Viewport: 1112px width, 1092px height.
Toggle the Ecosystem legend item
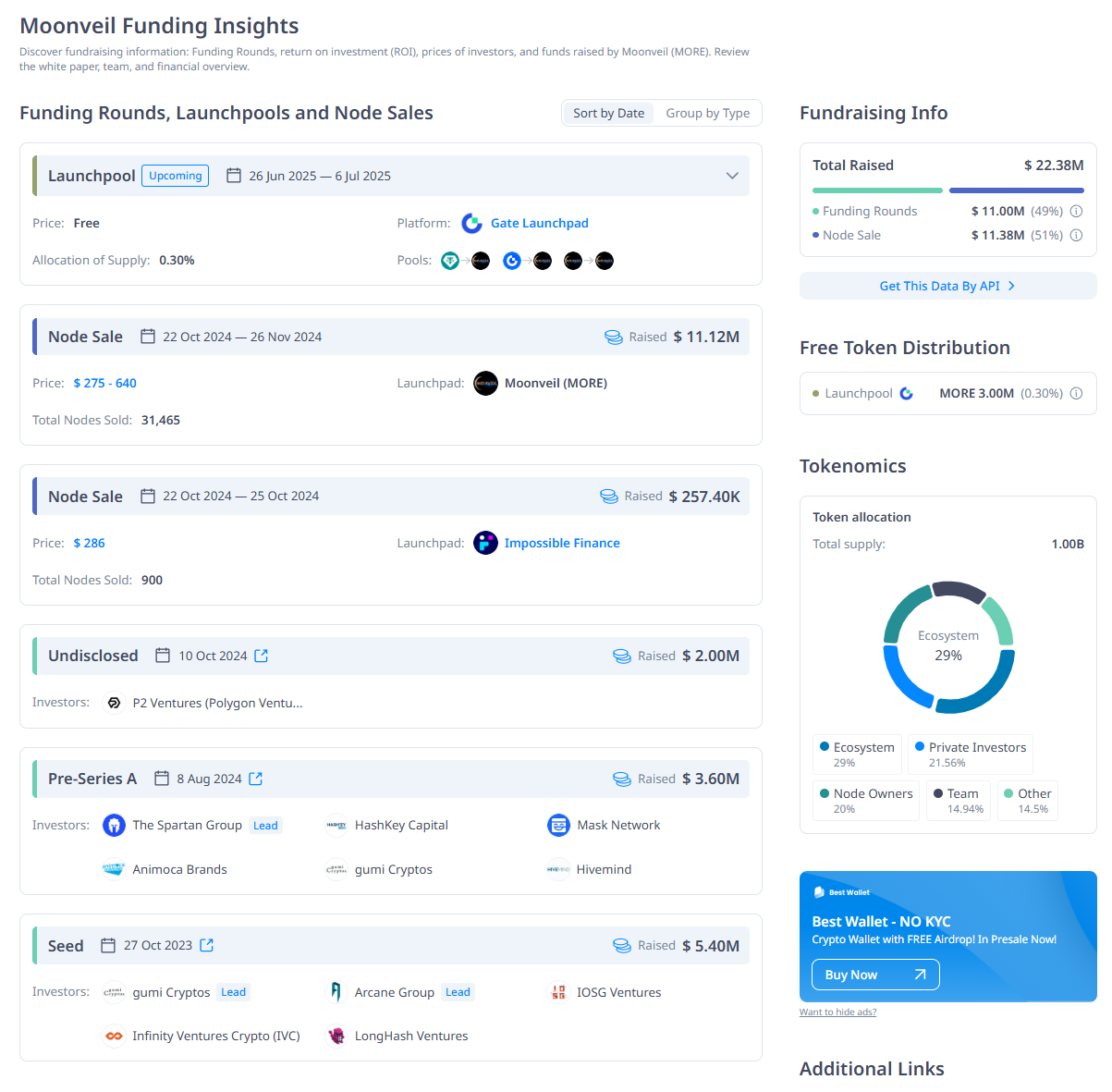[857, 754]
